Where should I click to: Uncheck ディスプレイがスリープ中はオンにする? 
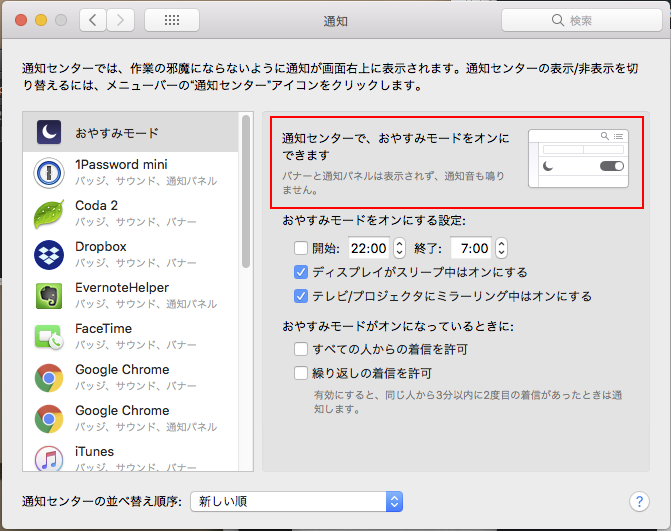301,272
